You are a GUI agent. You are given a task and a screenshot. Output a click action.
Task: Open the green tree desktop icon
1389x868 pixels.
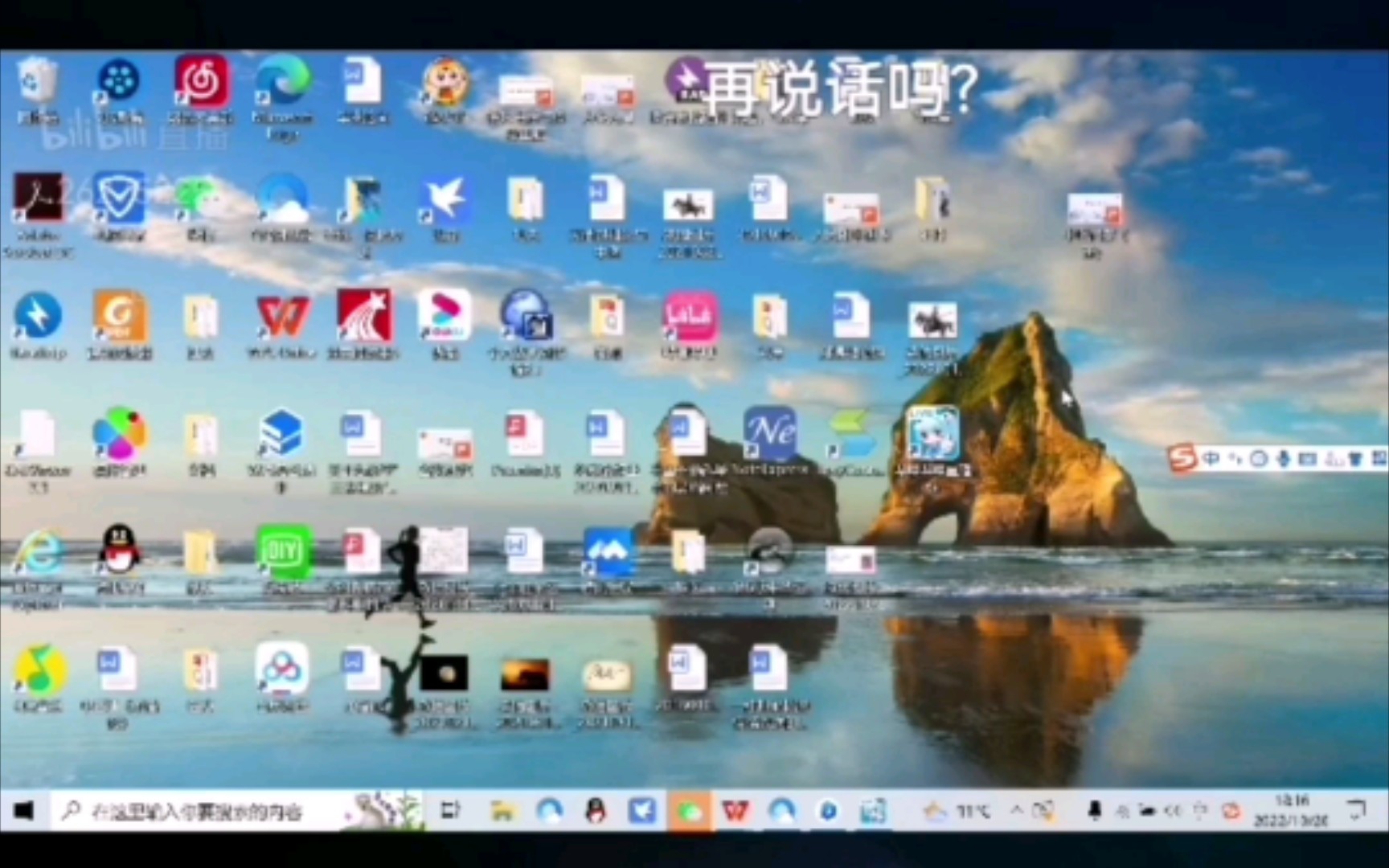[200, 199]
